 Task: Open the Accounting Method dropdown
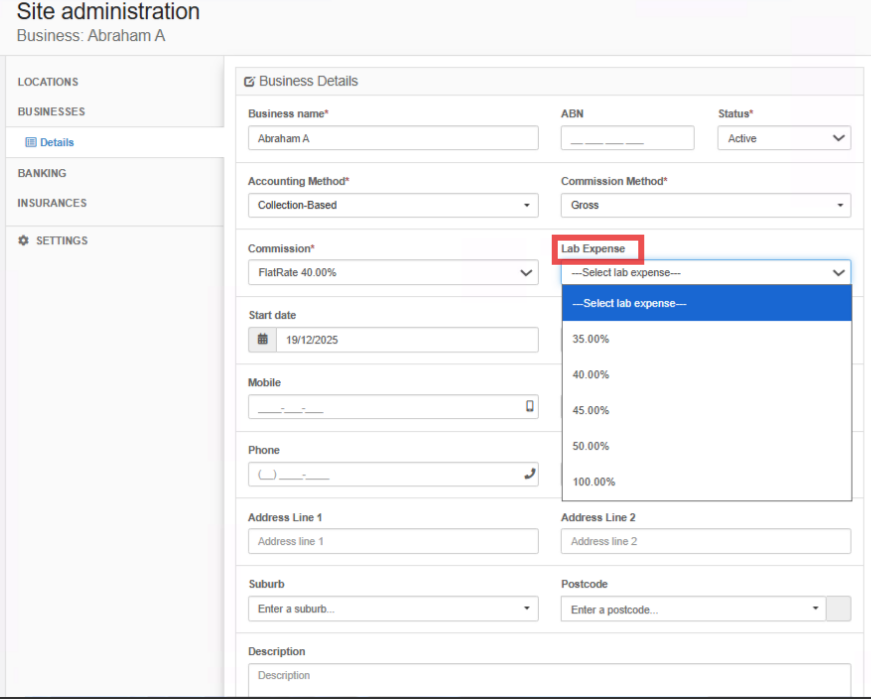[393, 205]
